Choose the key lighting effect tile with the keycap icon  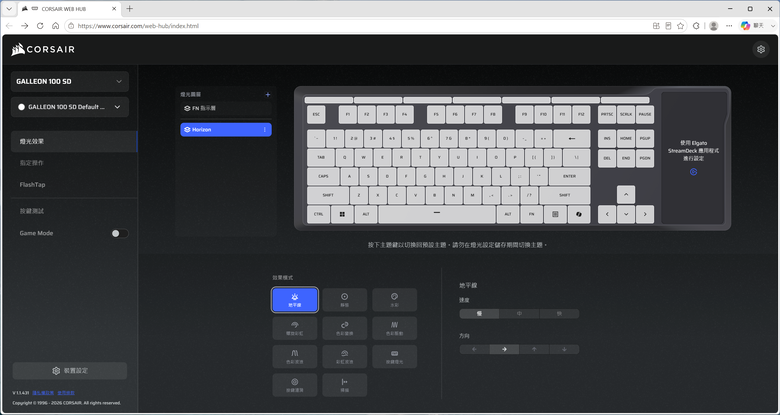394,356
